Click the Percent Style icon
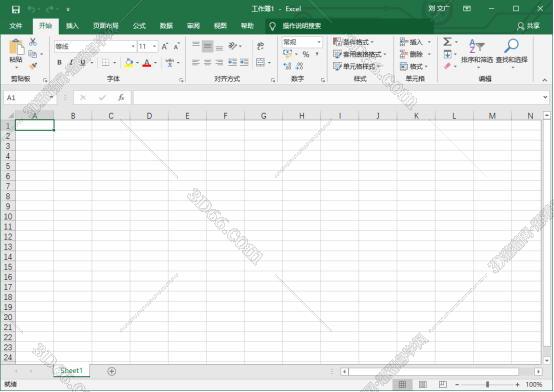 tap(306, 54)
